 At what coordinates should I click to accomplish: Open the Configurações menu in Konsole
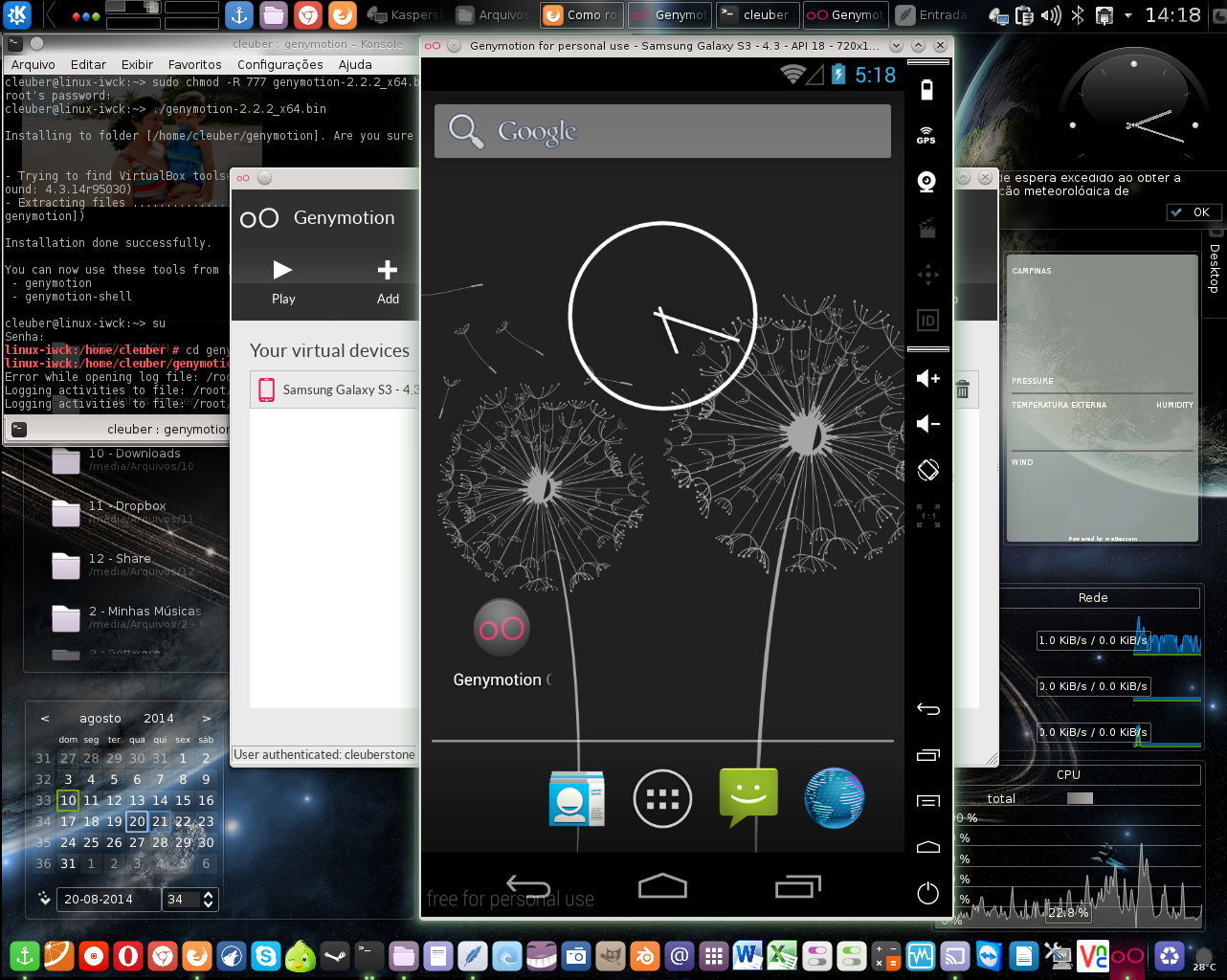(x=279, y=64)
